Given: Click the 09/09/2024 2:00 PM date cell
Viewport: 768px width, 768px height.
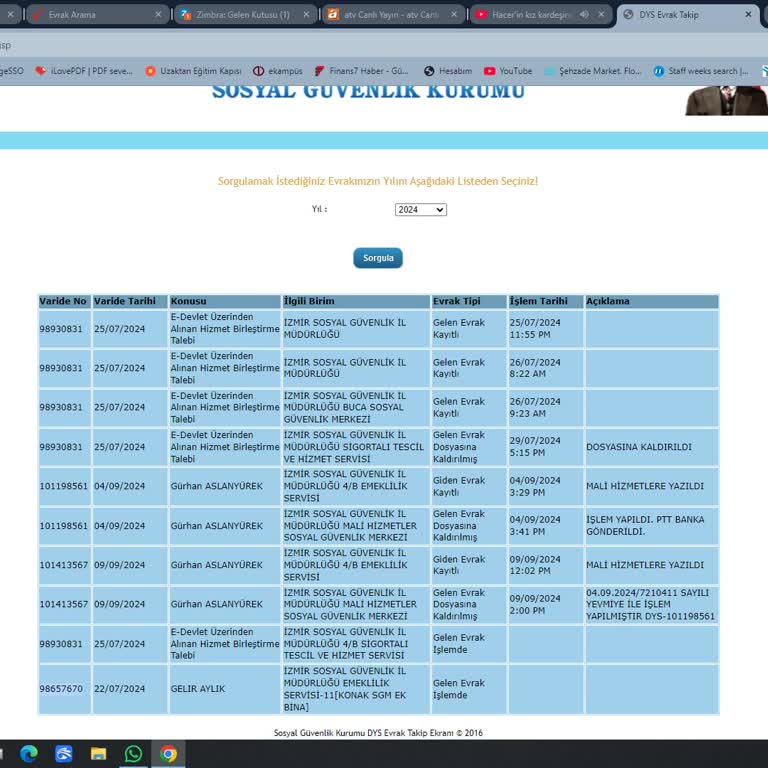Looking at the screenshot, I should click(546, 604).
